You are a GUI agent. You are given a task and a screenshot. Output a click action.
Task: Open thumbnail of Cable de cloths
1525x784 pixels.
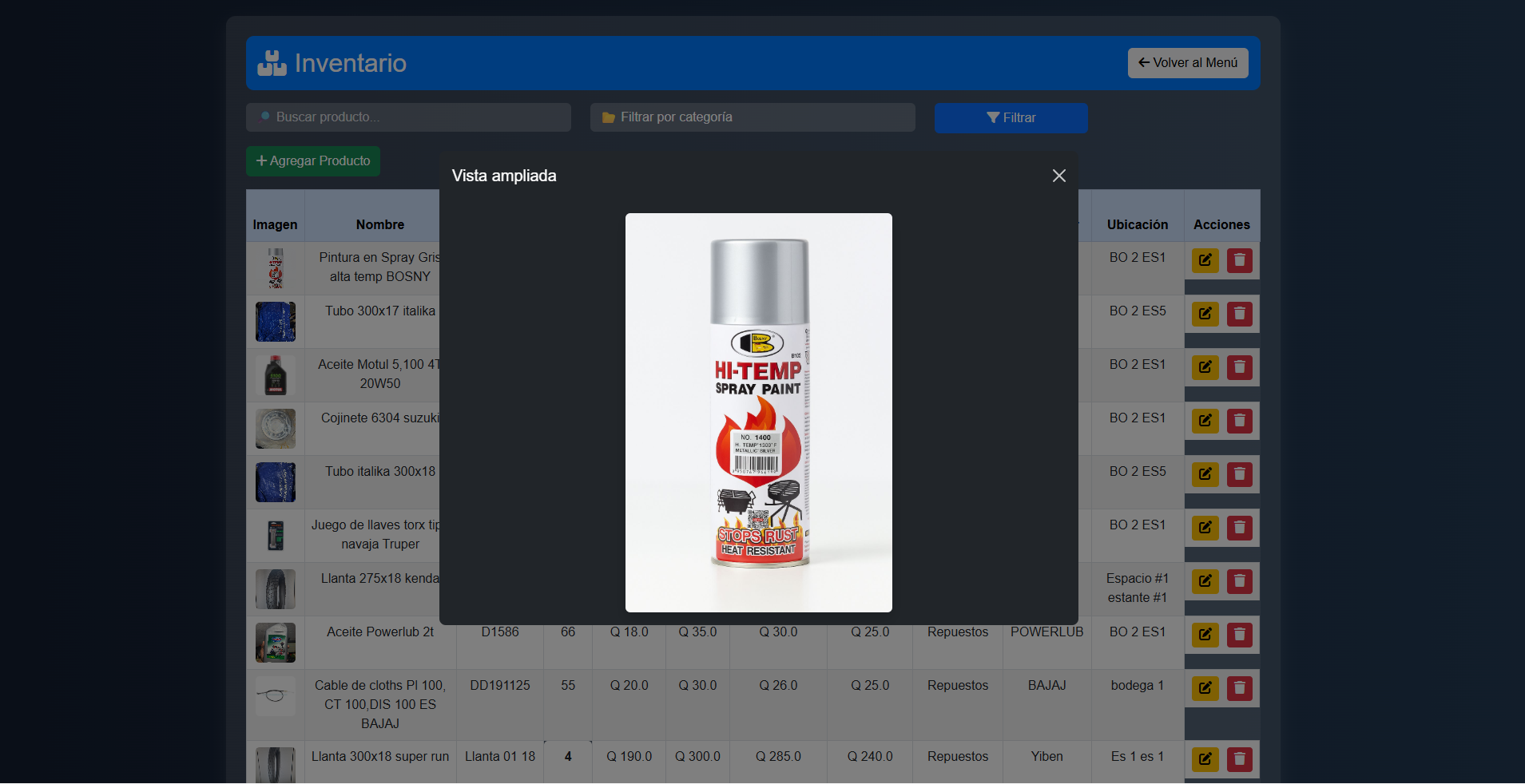[276, 696]
